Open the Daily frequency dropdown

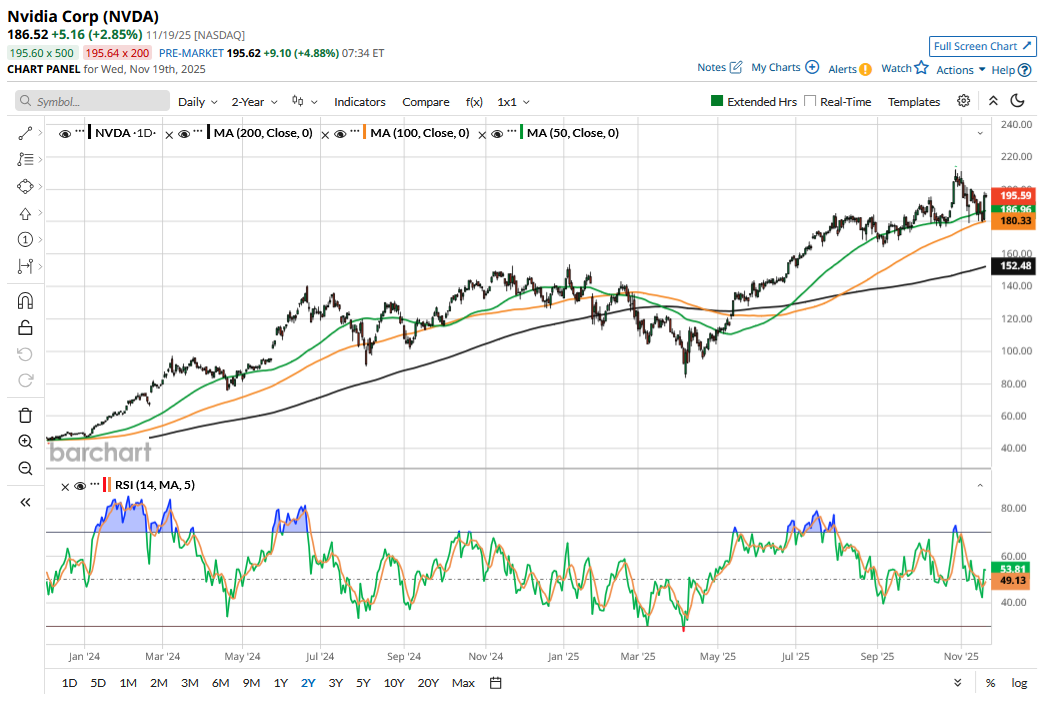pyautogui.click(x=197, y=102)
